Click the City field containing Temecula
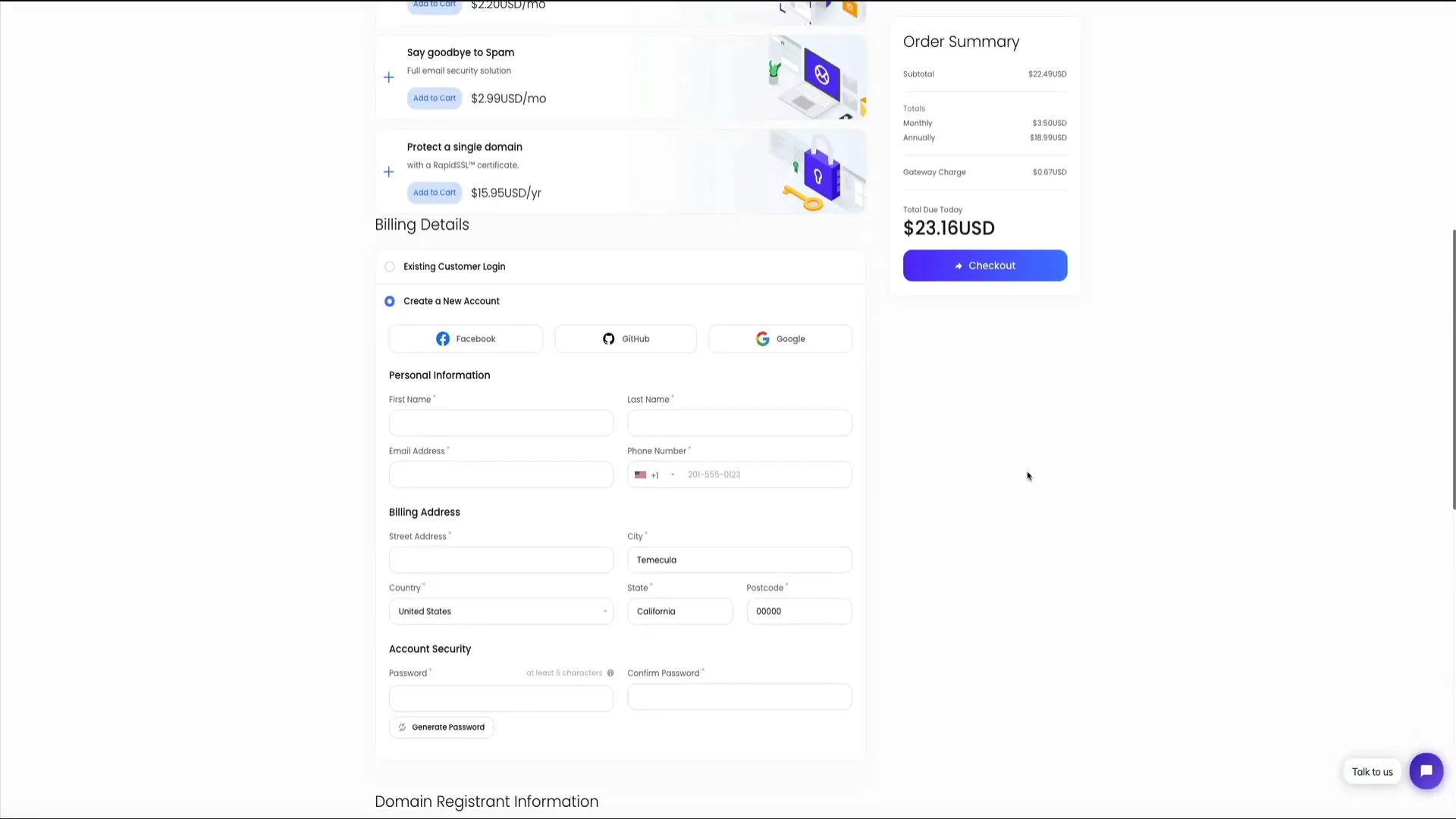 pos(739,560)
